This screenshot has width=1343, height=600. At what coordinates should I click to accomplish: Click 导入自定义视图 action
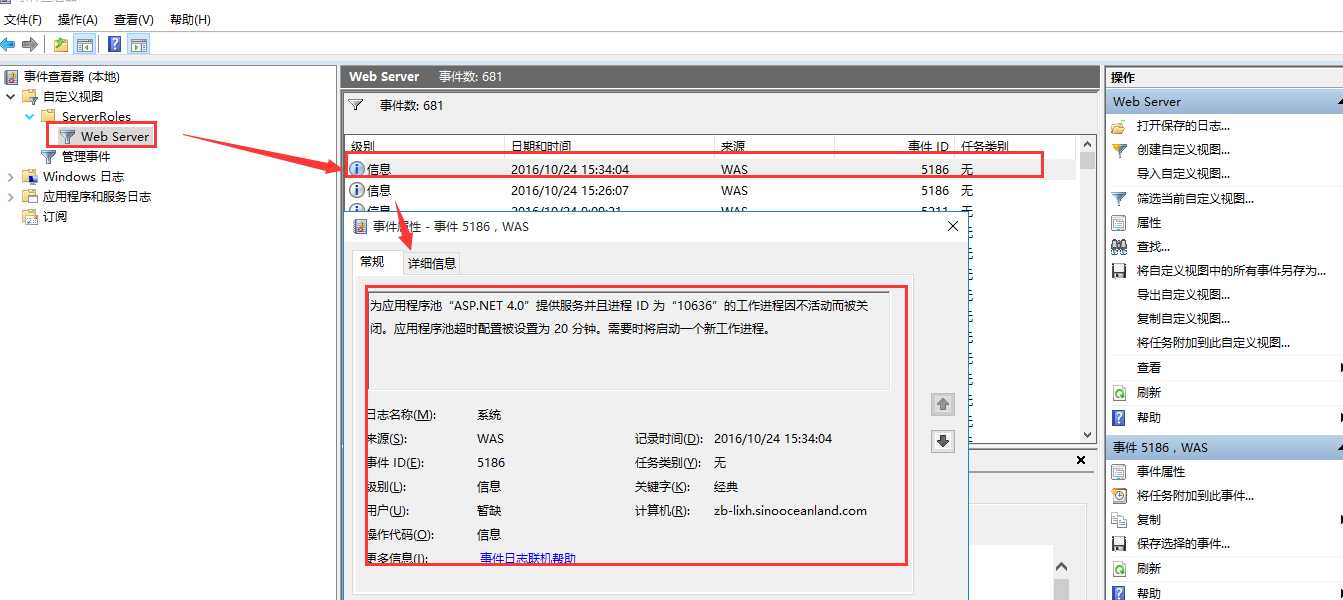[1183, 174]
